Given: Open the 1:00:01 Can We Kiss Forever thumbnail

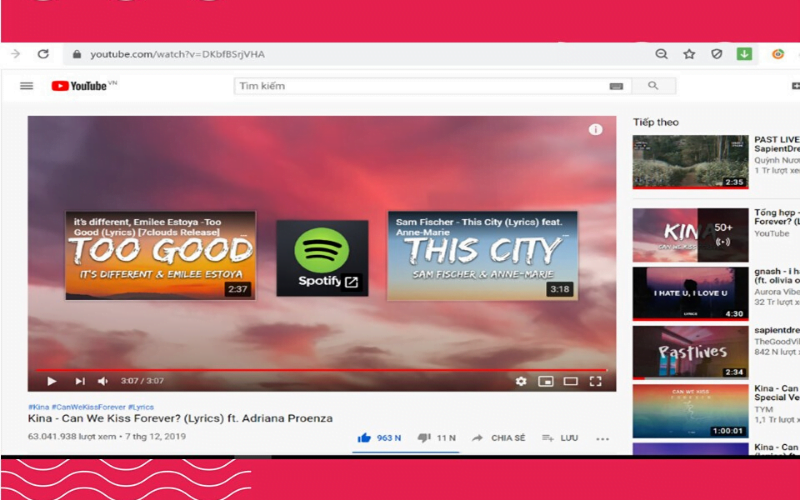Looking at the screenshot, I should coord(690,411).
